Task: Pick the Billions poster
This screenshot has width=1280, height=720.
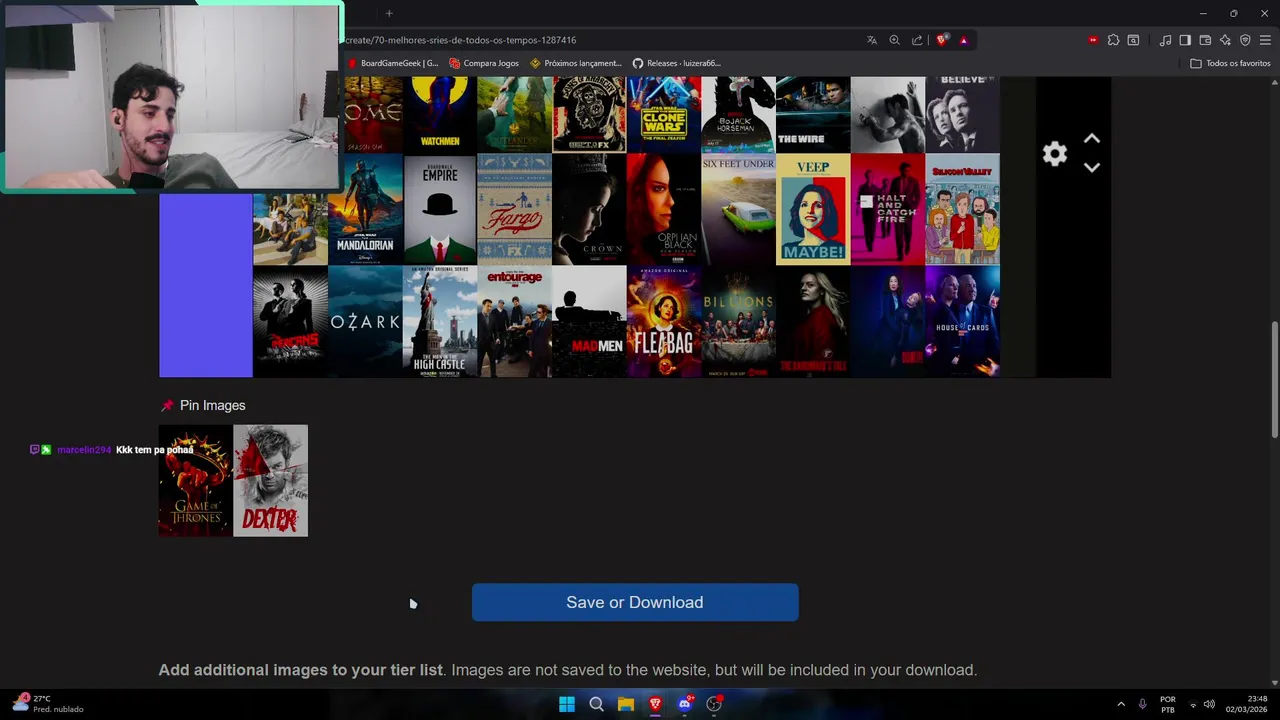Action: pyautogui.click(x=738, y=321)
